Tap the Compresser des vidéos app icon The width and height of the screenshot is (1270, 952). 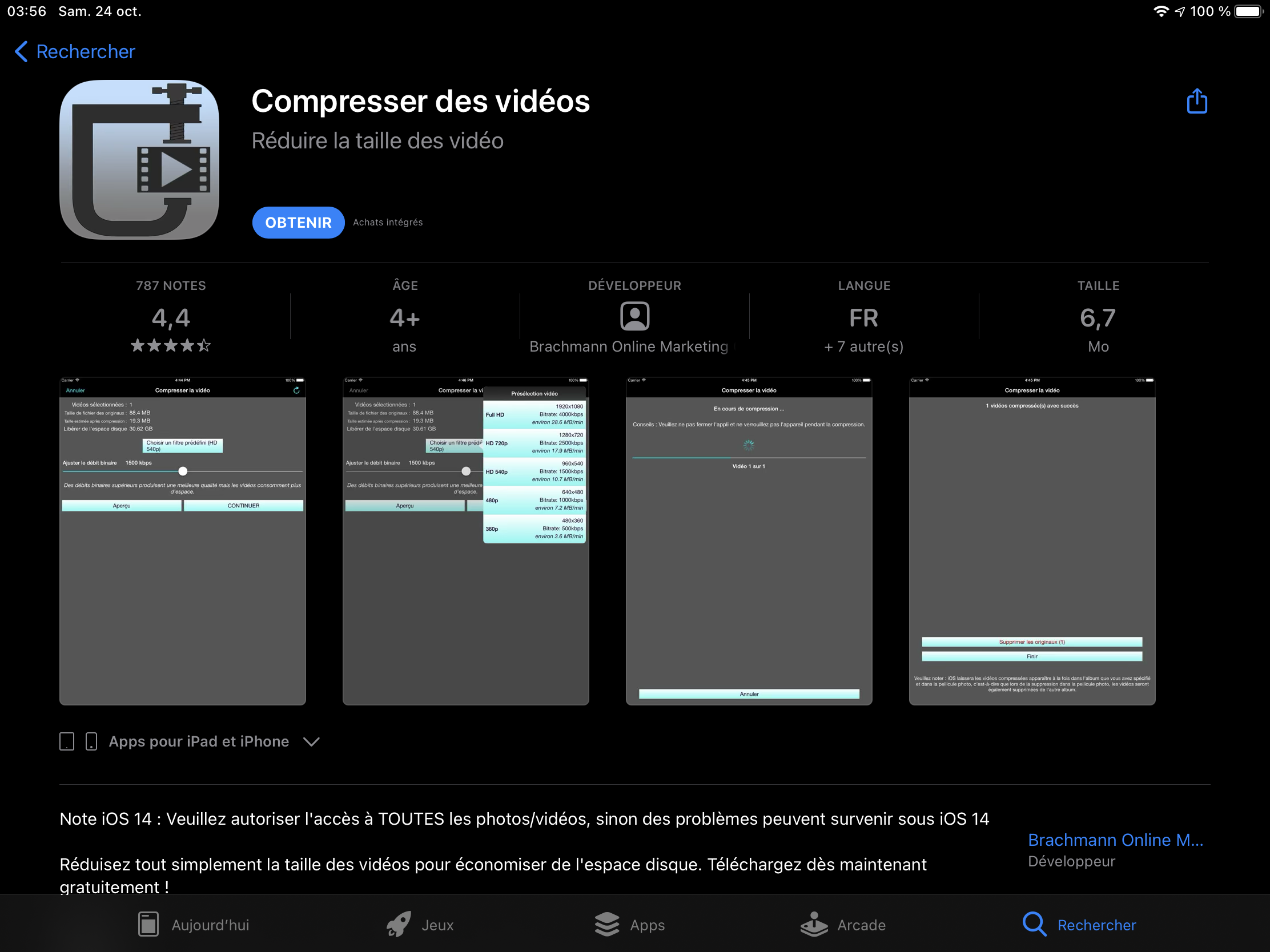tap(139, 160)
